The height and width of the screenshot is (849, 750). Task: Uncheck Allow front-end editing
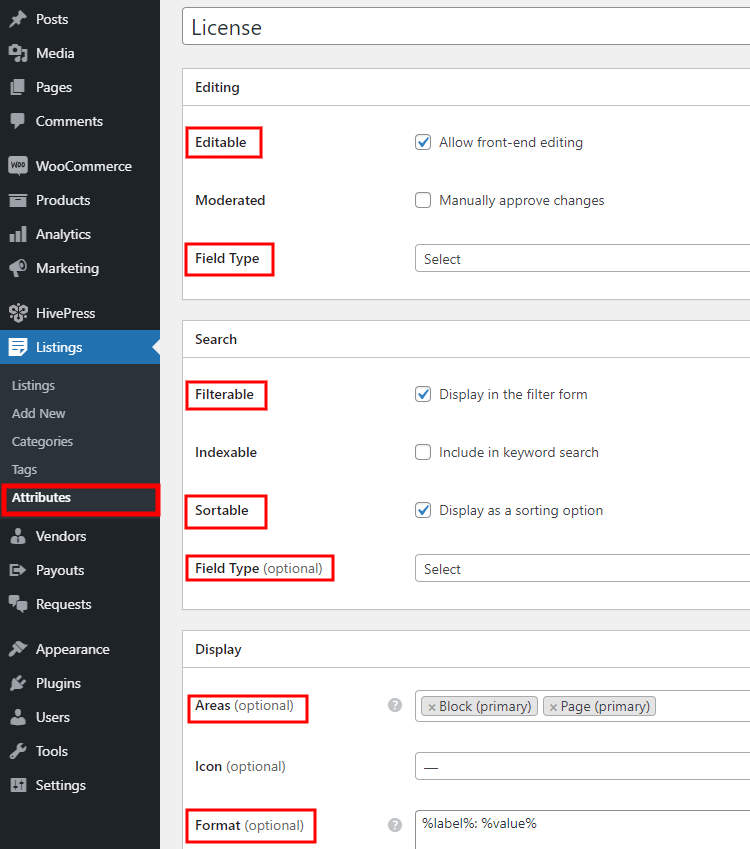tap(423, 142)
